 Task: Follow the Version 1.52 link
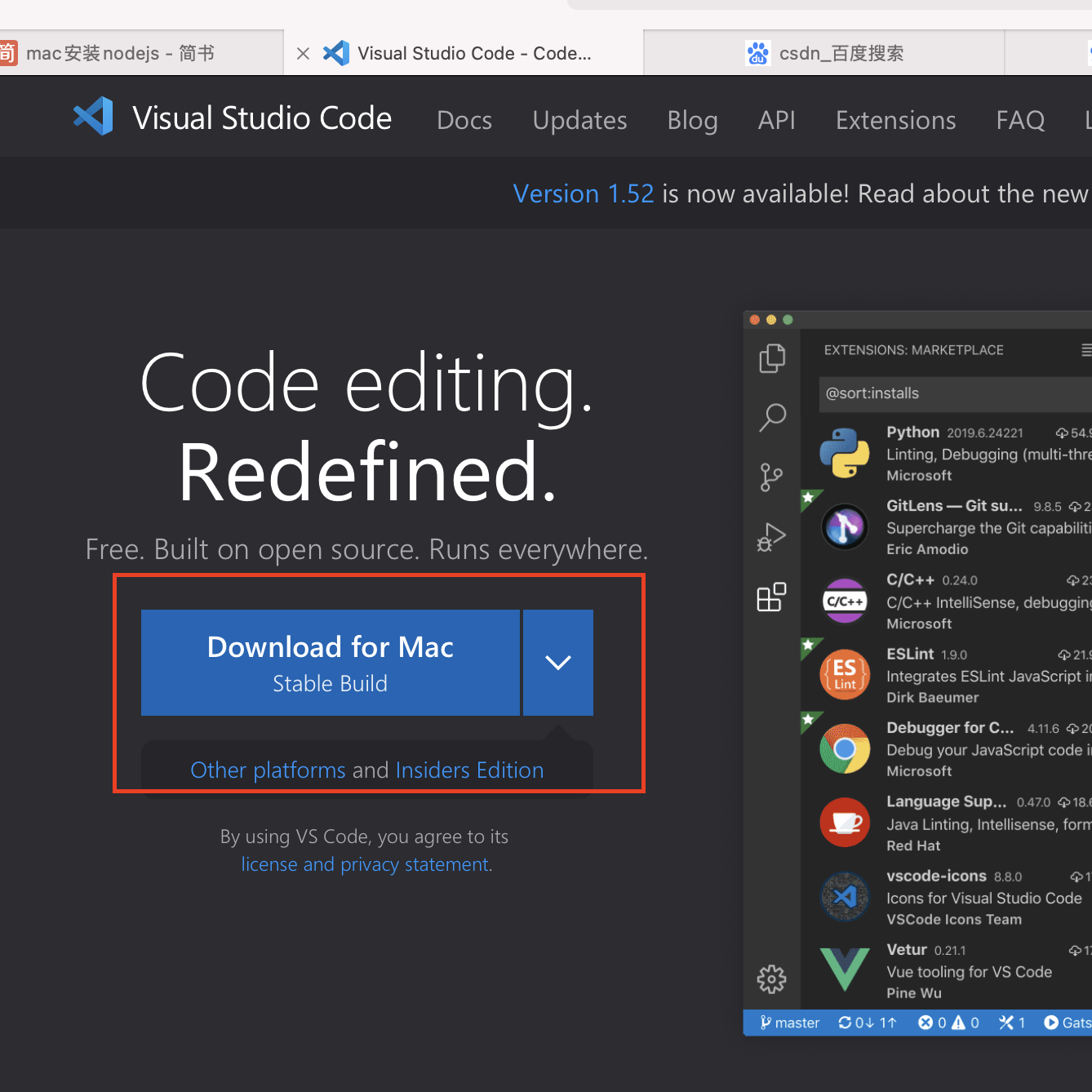pyautogui.click(x=584, y=193)
